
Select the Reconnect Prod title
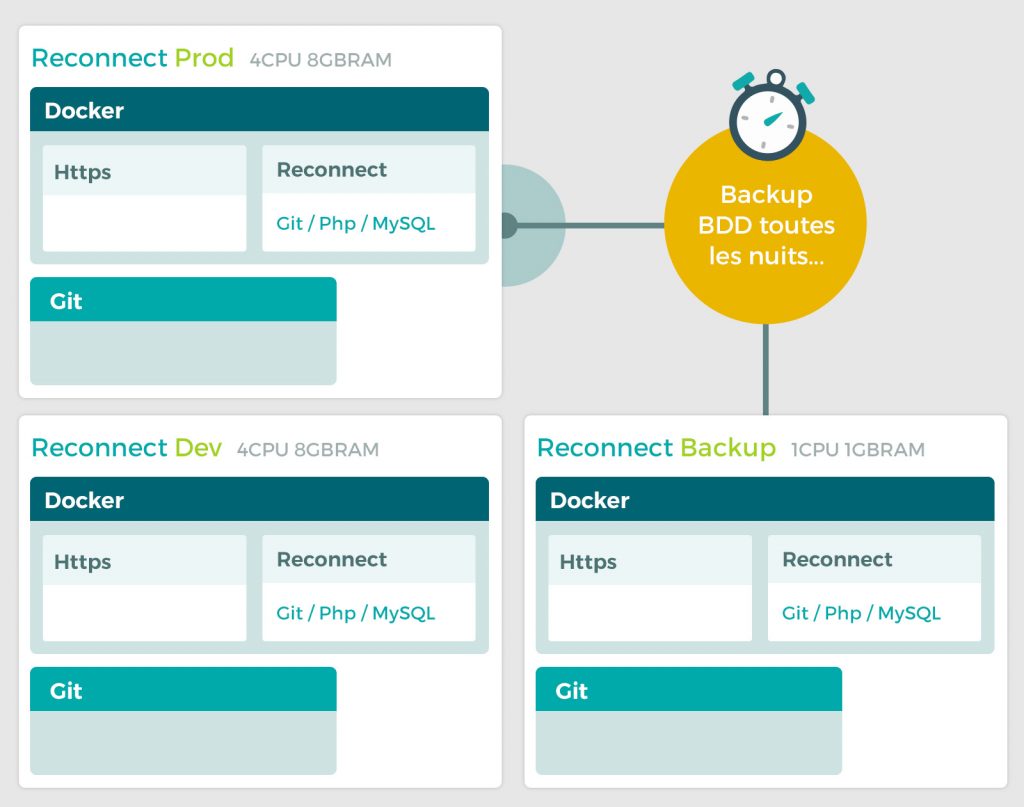tap(132, 58)
